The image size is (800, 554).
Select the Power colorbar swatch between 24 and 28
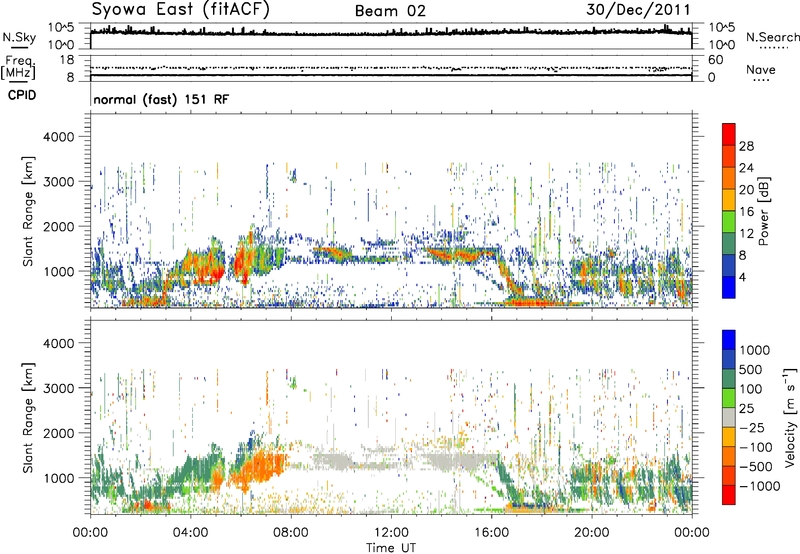[x=729, y=156]
